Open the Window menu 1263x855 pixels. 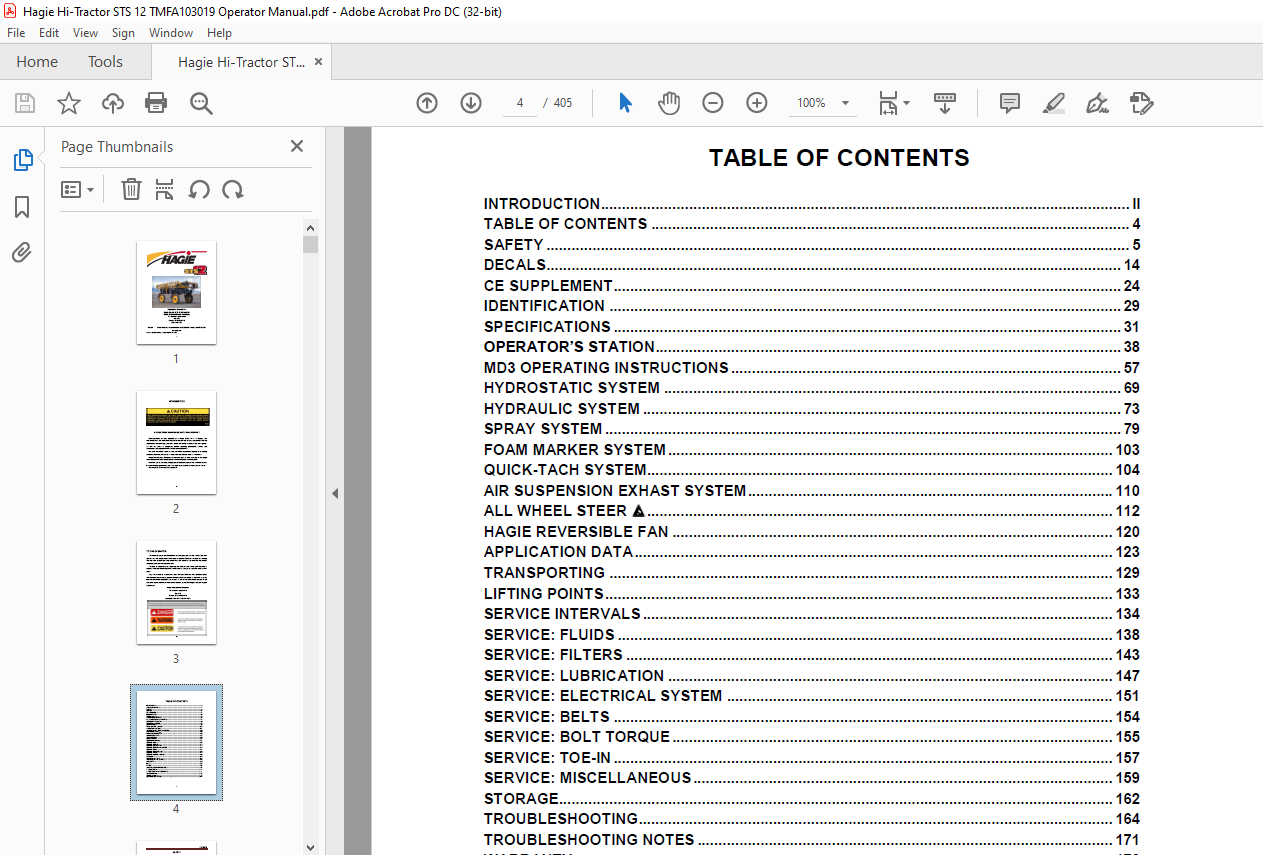click(171, 33)
